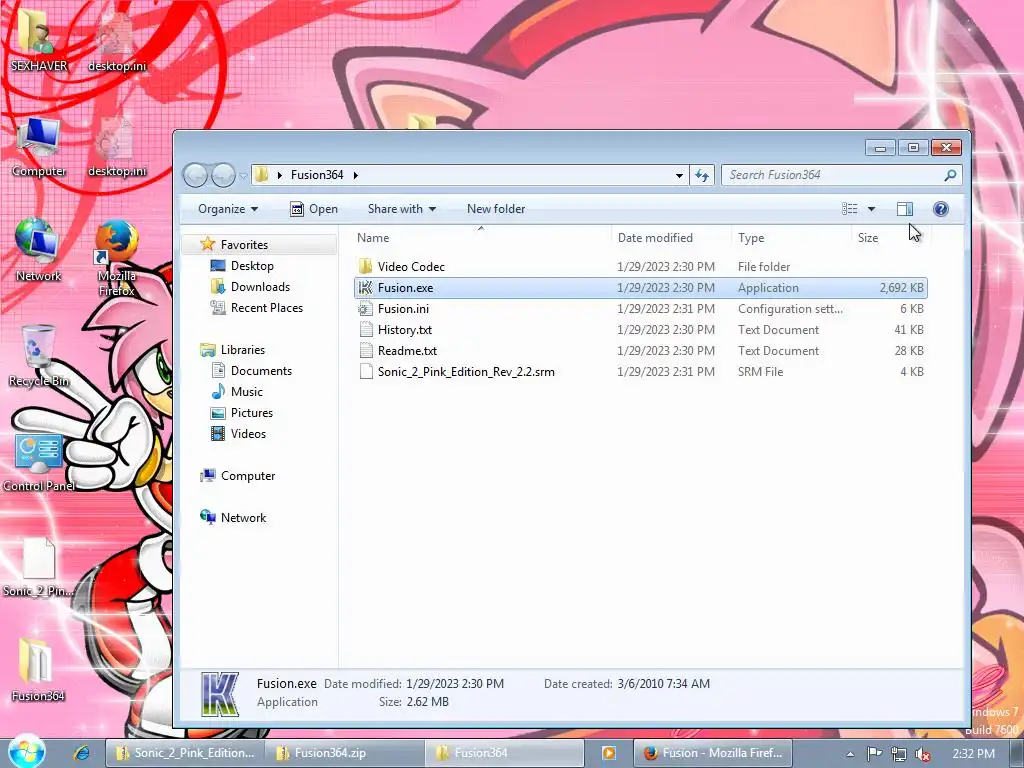
Task: Expand the breadcrumb arrow after Fusion364
Action: 356,175
